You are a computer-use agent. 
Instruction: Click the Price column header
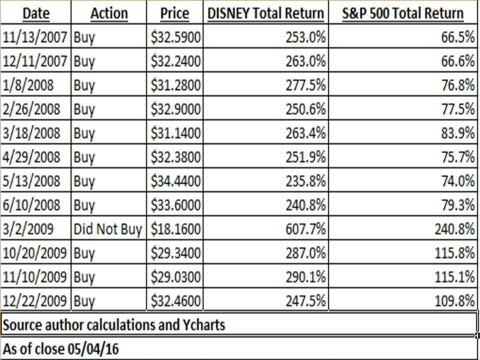click(175, 13)
